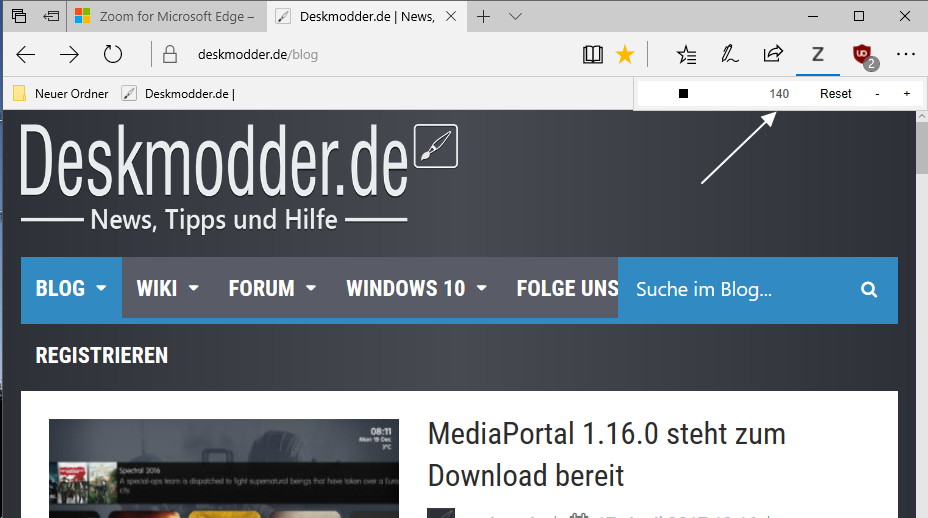Increase zoom with plus button

(907, 94)
